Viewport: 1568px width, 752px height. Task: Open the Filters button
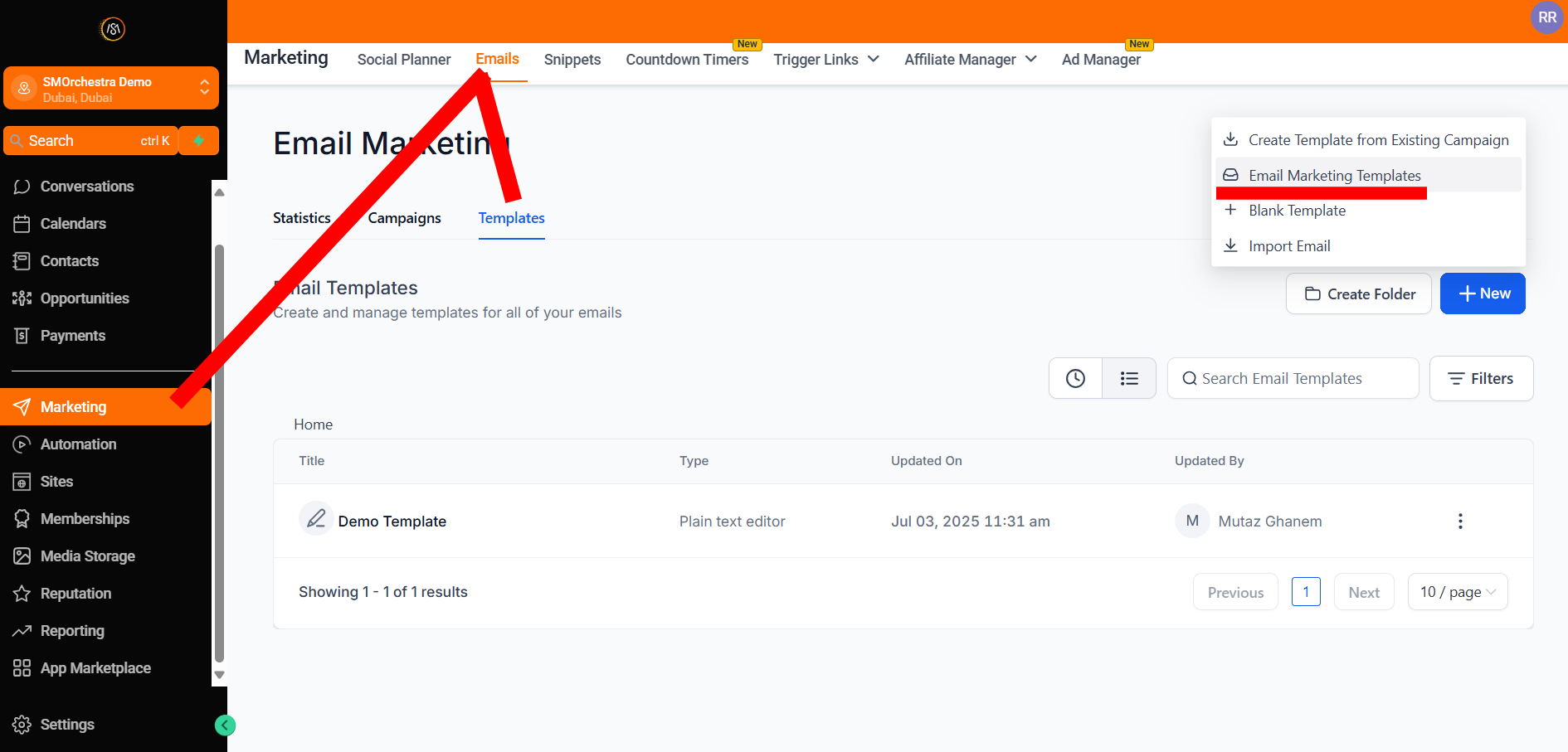[1481, 379]
